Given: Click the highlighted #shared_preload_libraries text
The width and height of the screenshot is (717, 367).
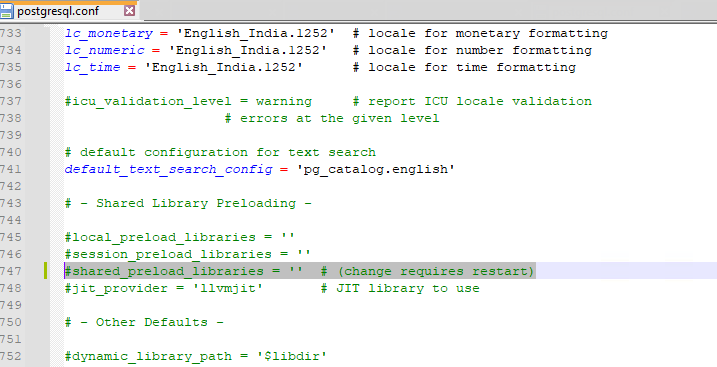Looking at the screenshot, I should (164, 271).
